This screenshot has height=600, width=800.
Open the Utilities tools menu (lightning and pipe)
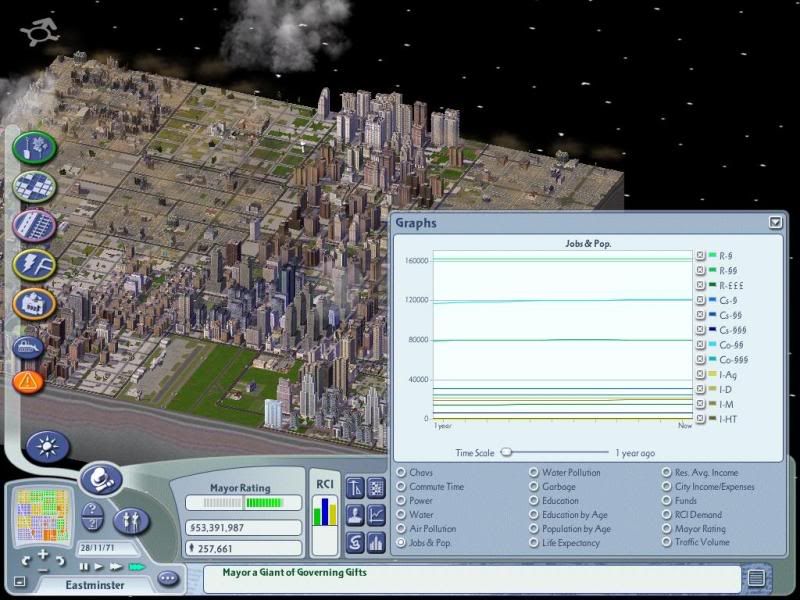[x=35, y=265]
